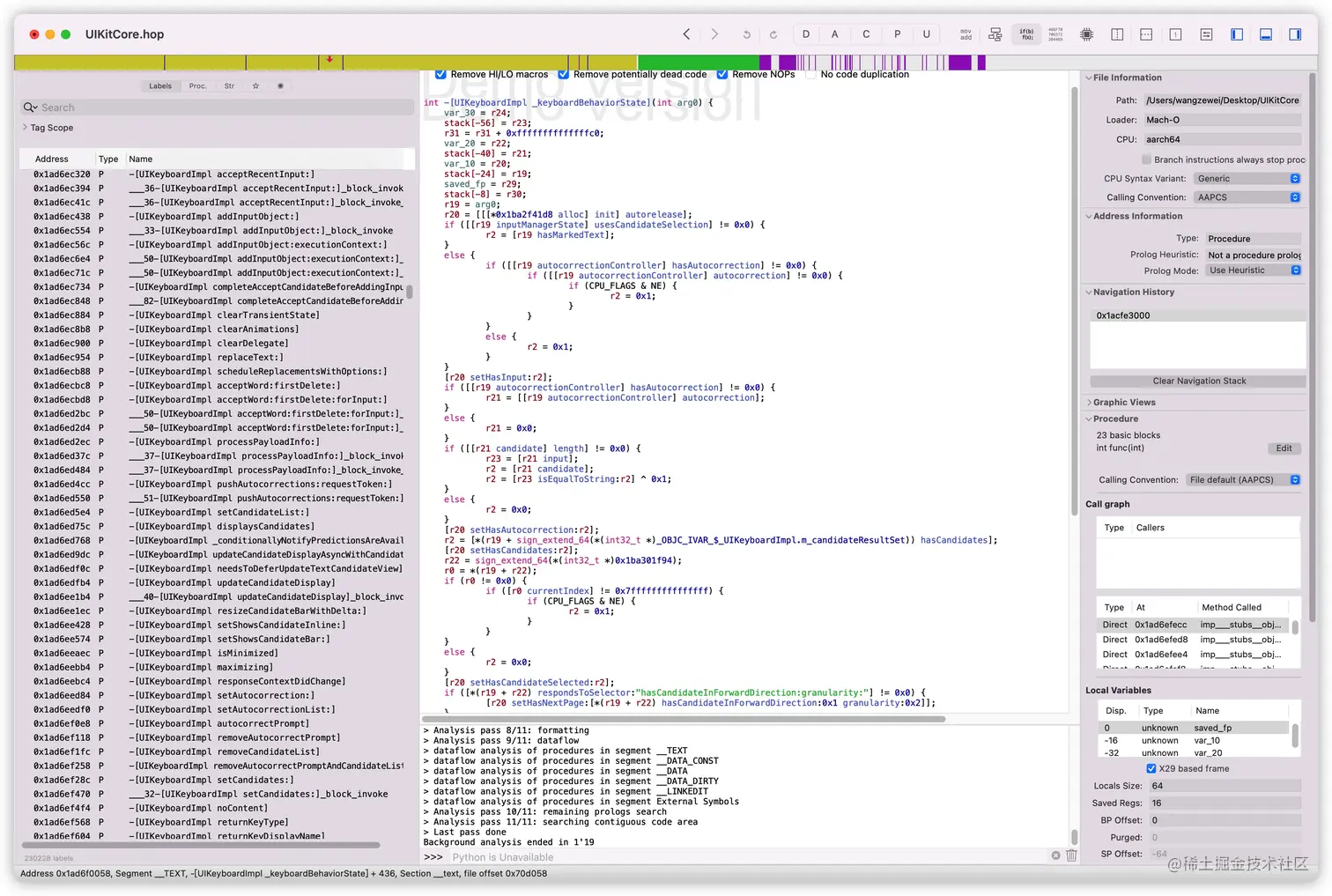1332x896 pixels.
Task: Click the procedure Edit button
Action: [x=1284, y=448]
